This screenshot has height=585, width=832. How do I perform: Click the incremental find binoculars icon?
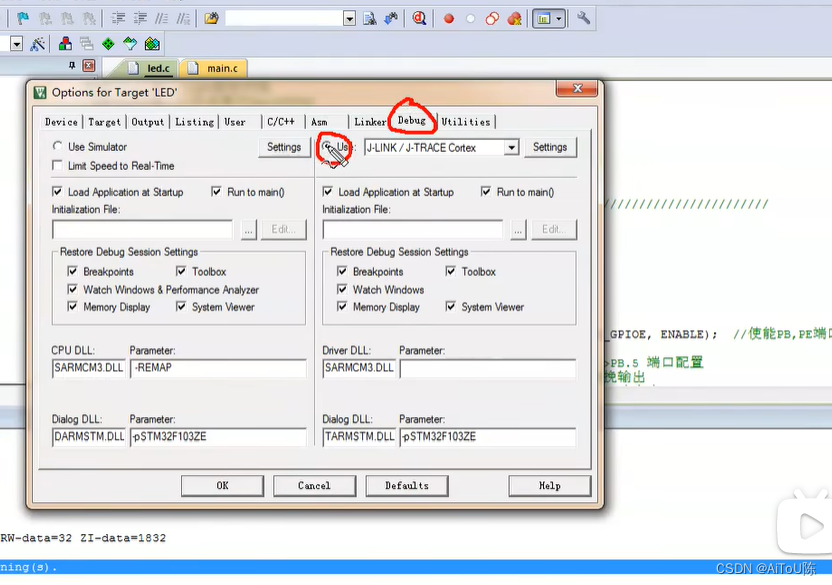391,19
